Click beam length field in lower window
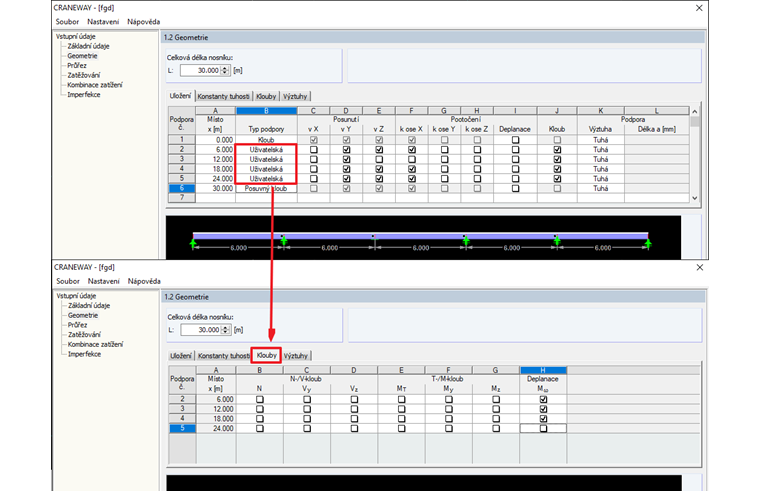 201,330
